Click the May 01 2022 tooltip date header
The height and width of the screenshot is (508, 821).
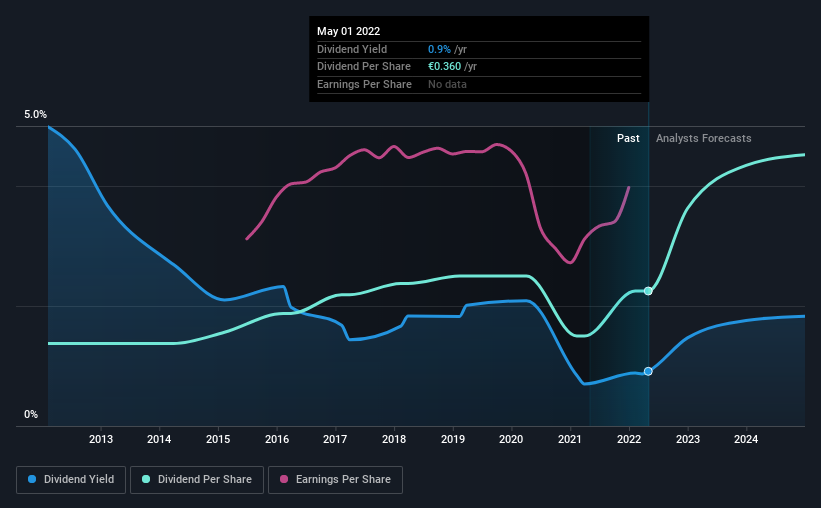348,32
